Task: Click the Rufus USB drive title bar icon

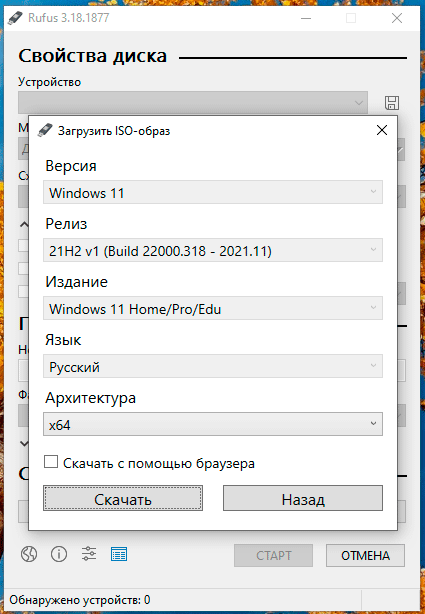Action: (15, 18)
